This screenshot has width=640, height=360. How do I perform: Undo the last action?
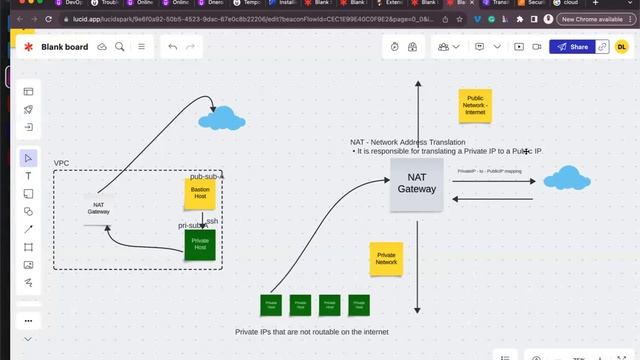tap(173, 47)
